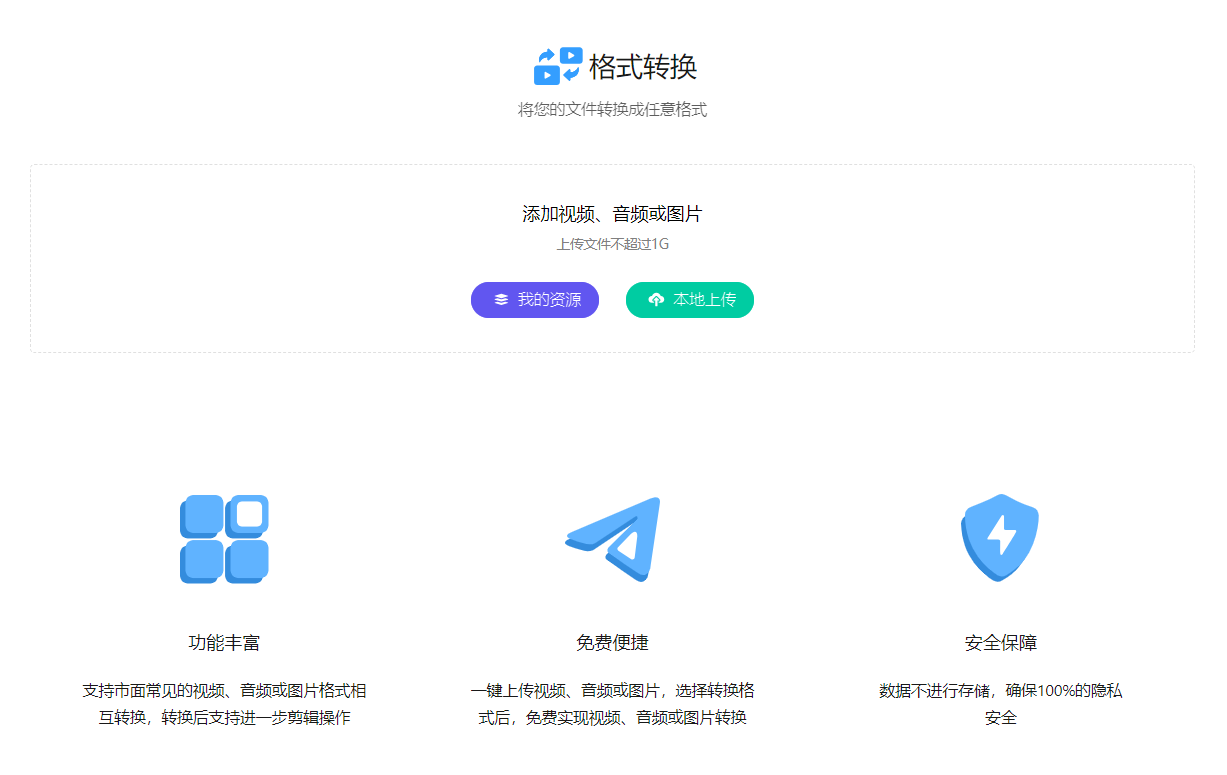Click the shield lightning icon above 安全保障
Viewport: 1227px width, 775px height.
(1000, 538)
